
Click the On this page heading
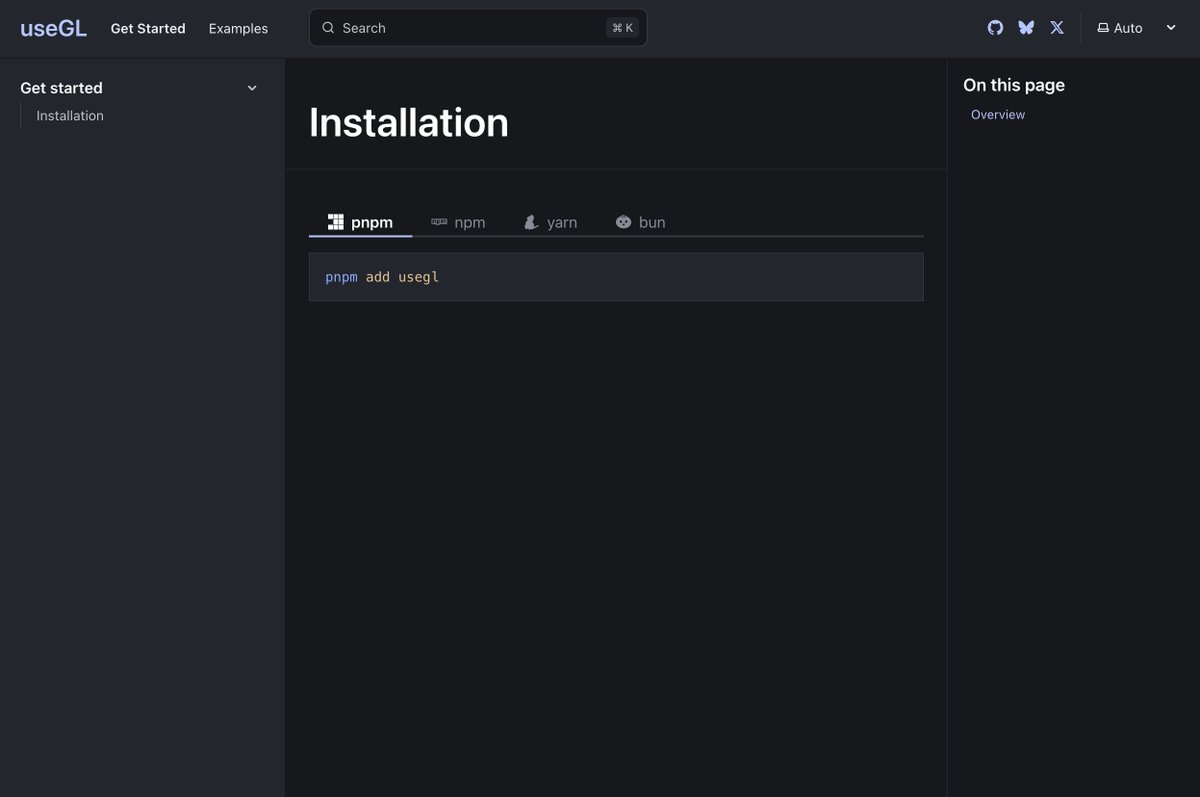tap(1014, 85)
